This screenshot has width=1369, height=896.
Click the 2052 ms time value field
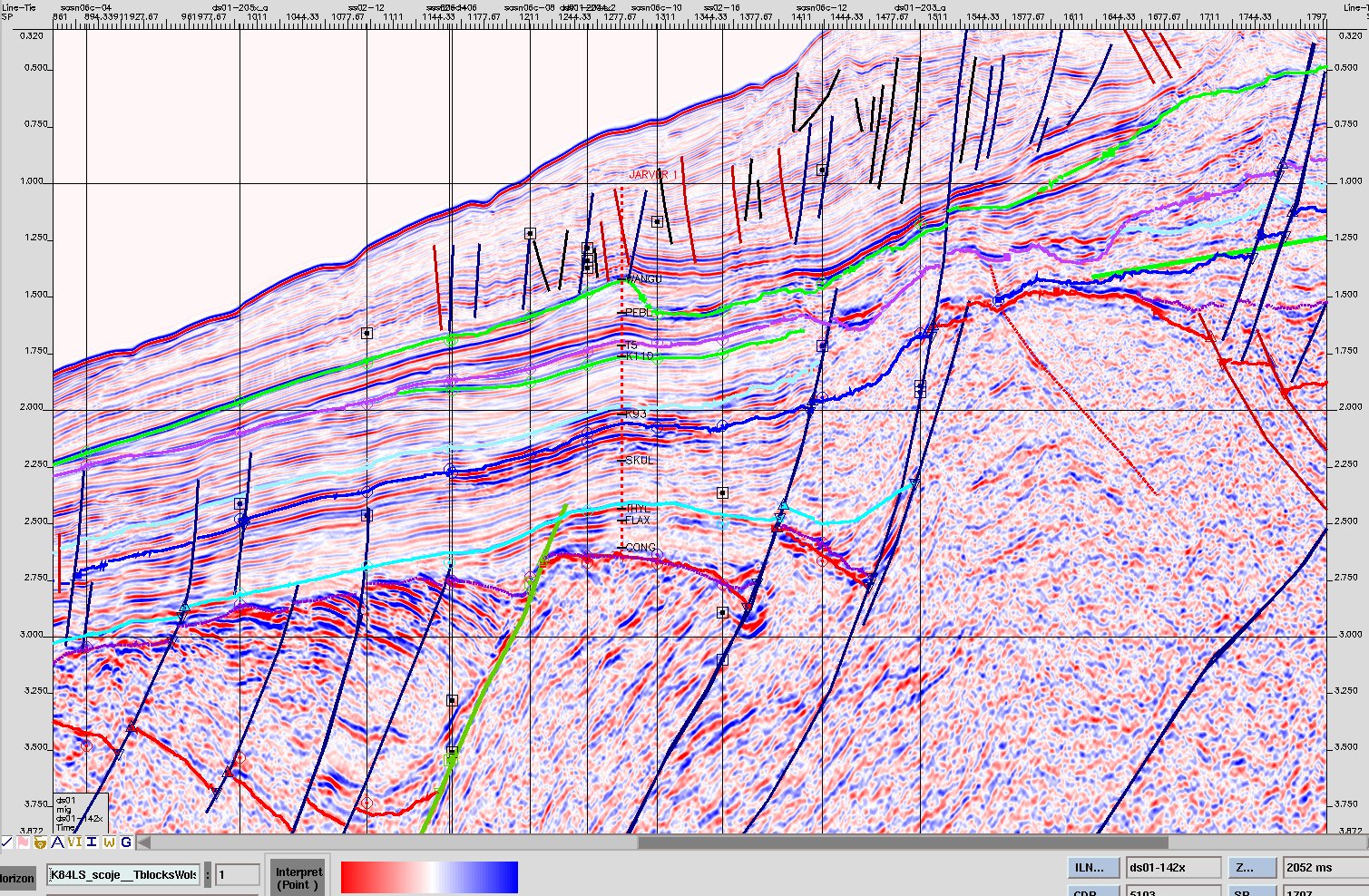coord(1325,868)
